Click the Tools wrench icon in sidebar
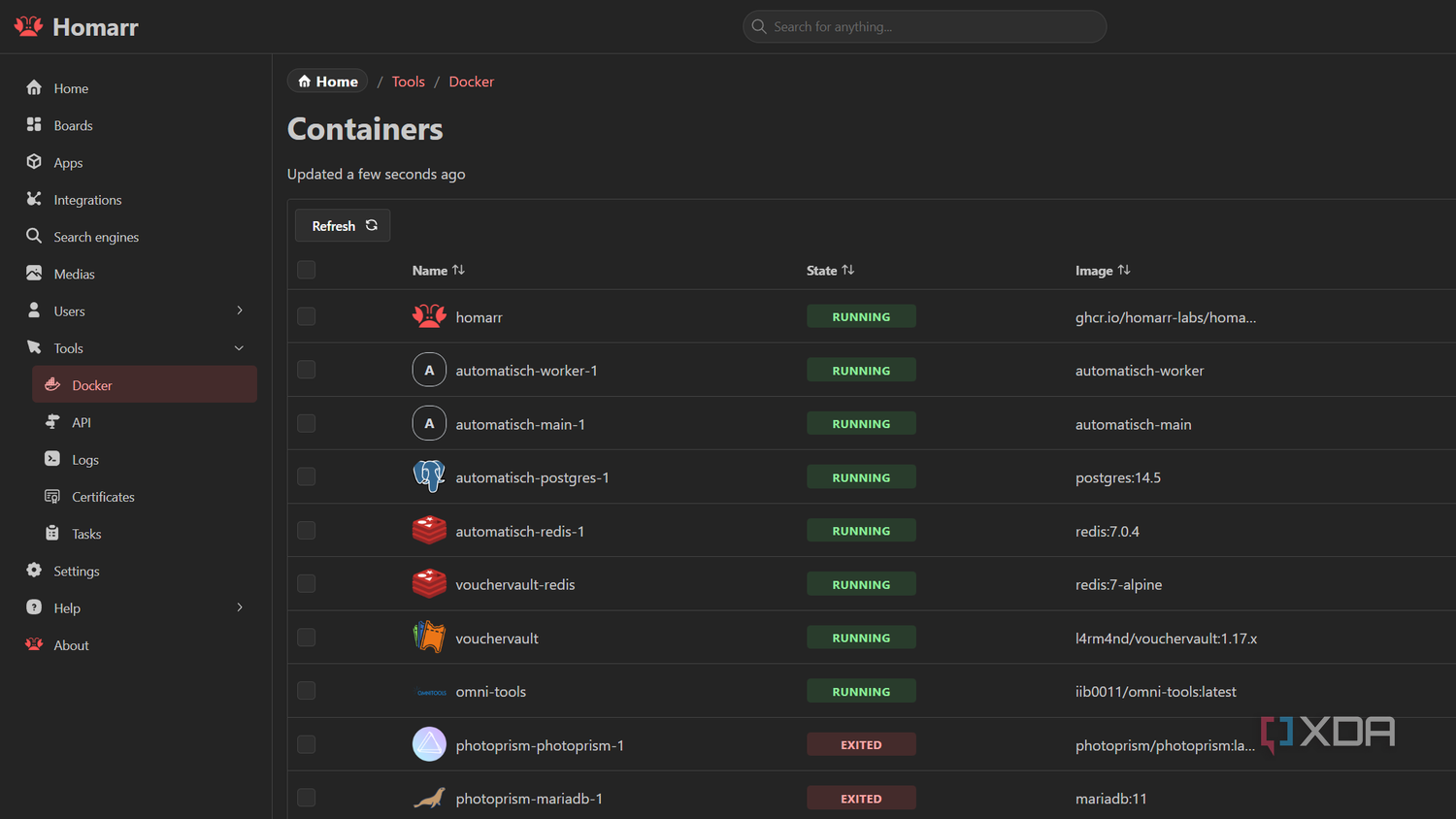Image resolution: width=1456 pixels, height=819 pixels. coord(34,347)
